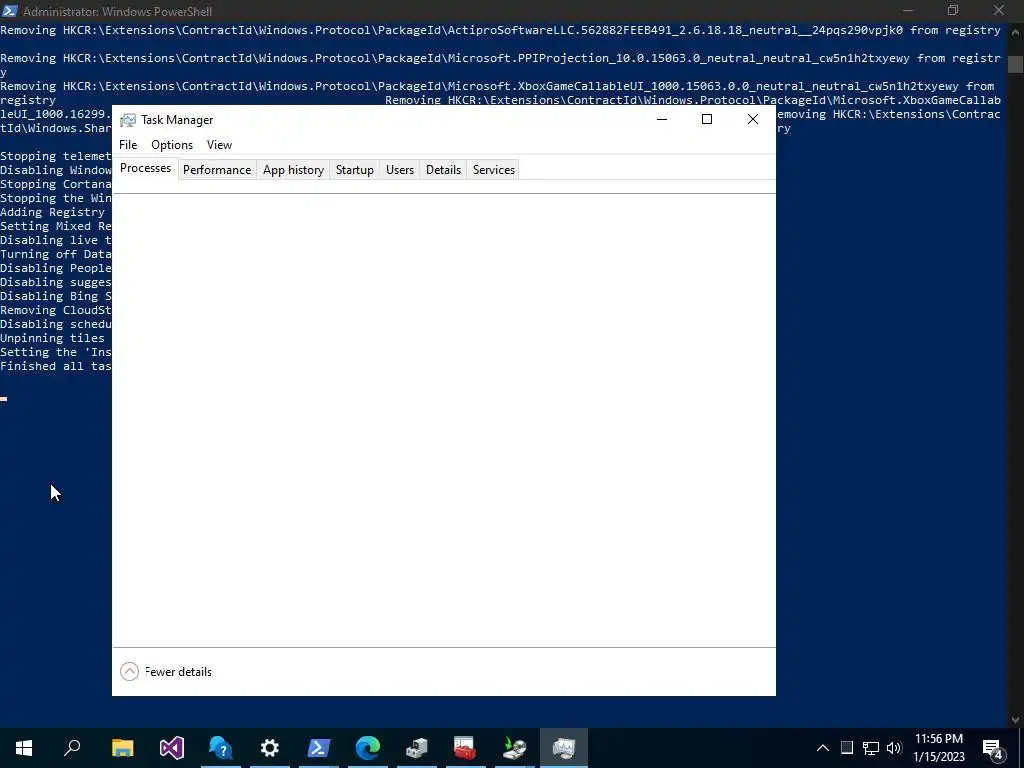The height and width of the screenshot is (768, 1024).
Task: Switch to PowerShell in the taskbar
Action: click(319, 748)
